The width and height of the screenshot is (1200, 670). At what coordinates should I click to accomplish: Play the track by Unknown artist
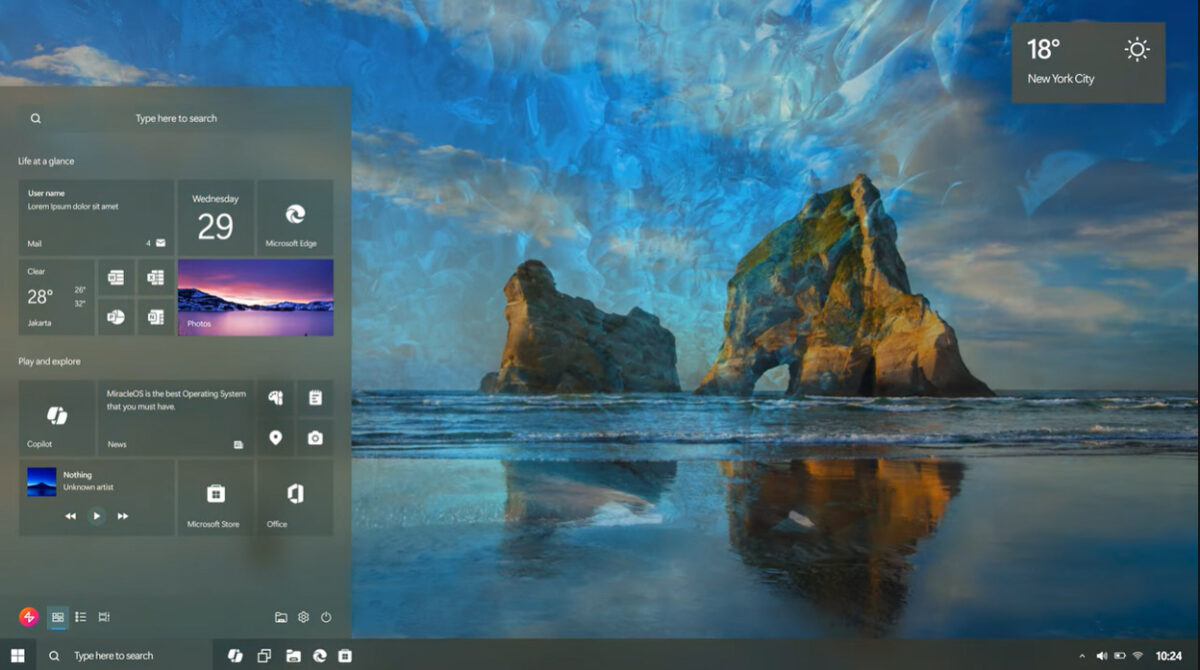pos(94,516)
